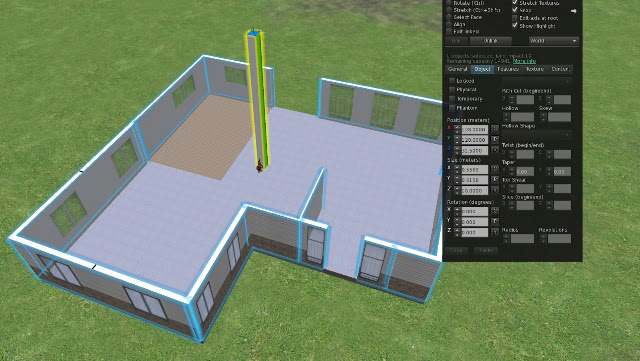Click the Taper Y value field
This screenshot has height=361, width=640.
click(562, 172)
